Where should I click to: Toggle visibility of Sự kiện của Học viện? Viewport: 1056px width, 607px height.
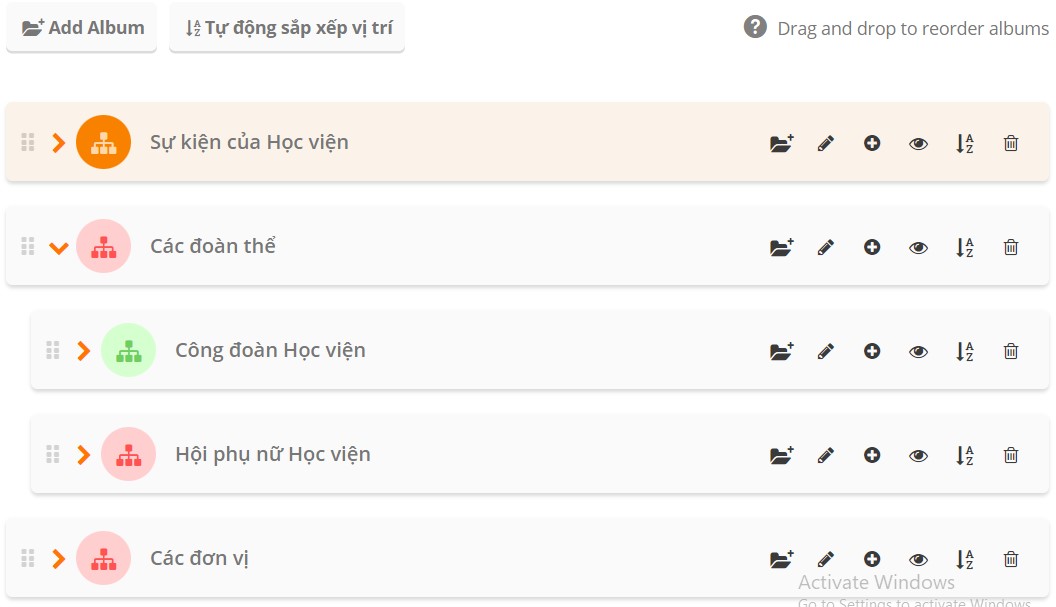(918, 144)
